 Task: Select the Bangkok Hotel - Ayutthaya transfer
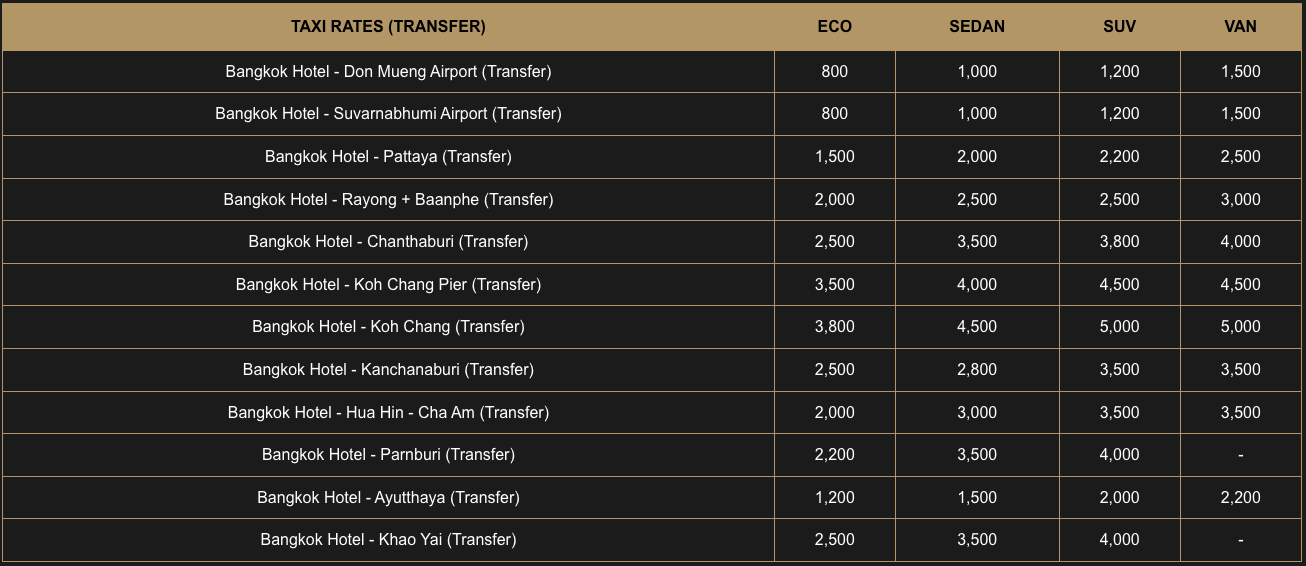pyautogui.click(x=388, y=498)
